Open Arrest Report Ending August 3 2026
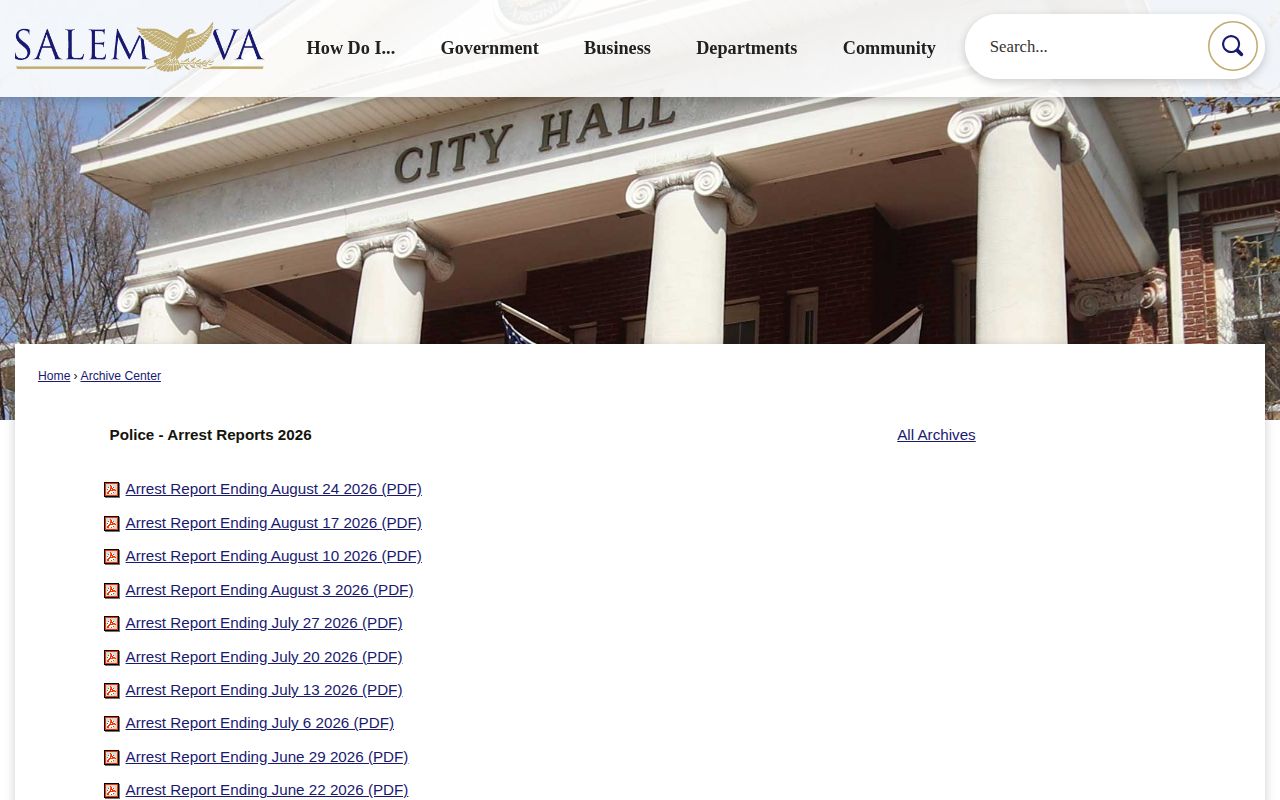Viewport: 1280px width, 800px height. coord(269,590)
